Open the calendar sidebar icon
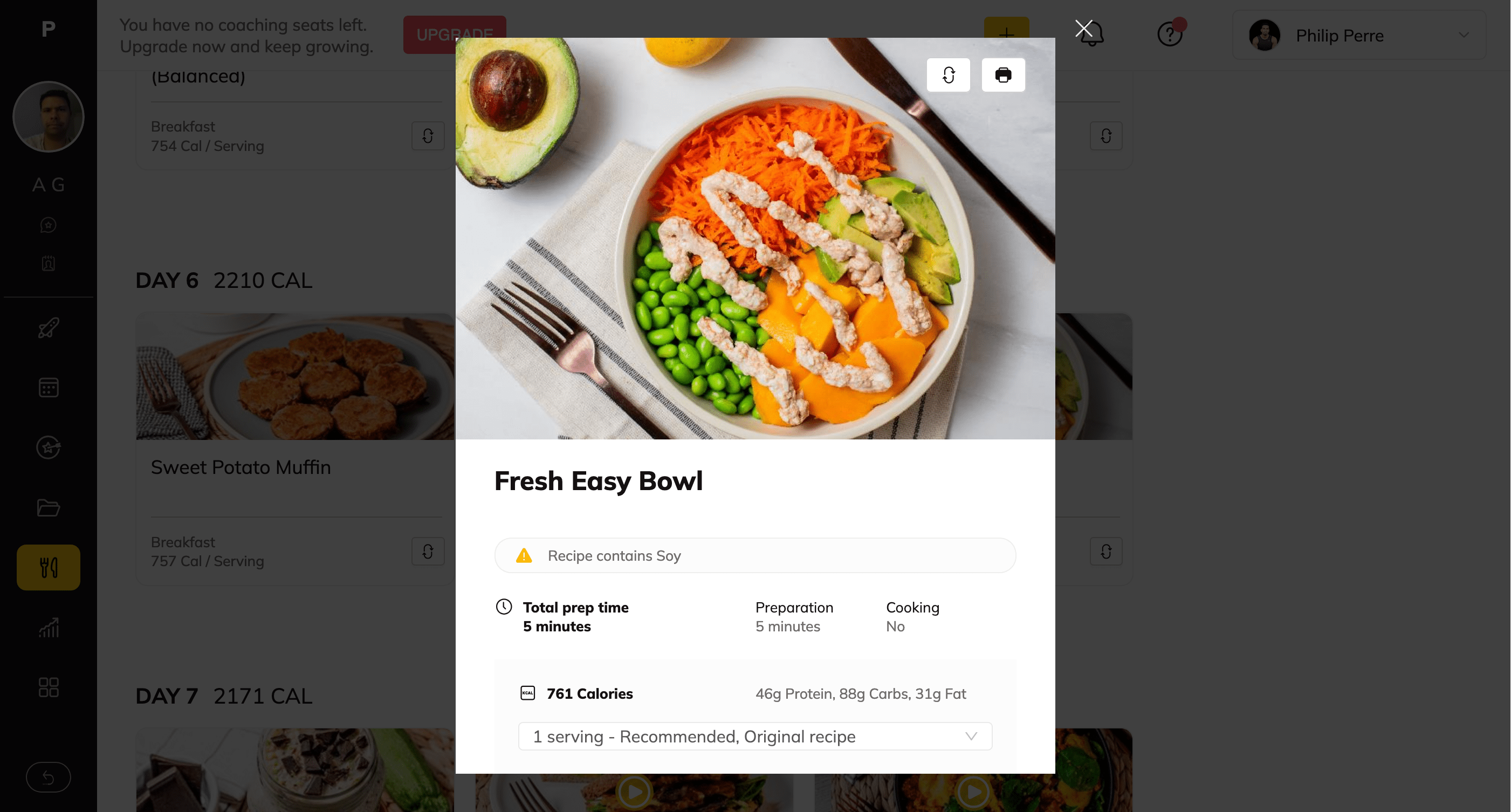Screen dimensions: 1511x812 click(x=49, y=388)
